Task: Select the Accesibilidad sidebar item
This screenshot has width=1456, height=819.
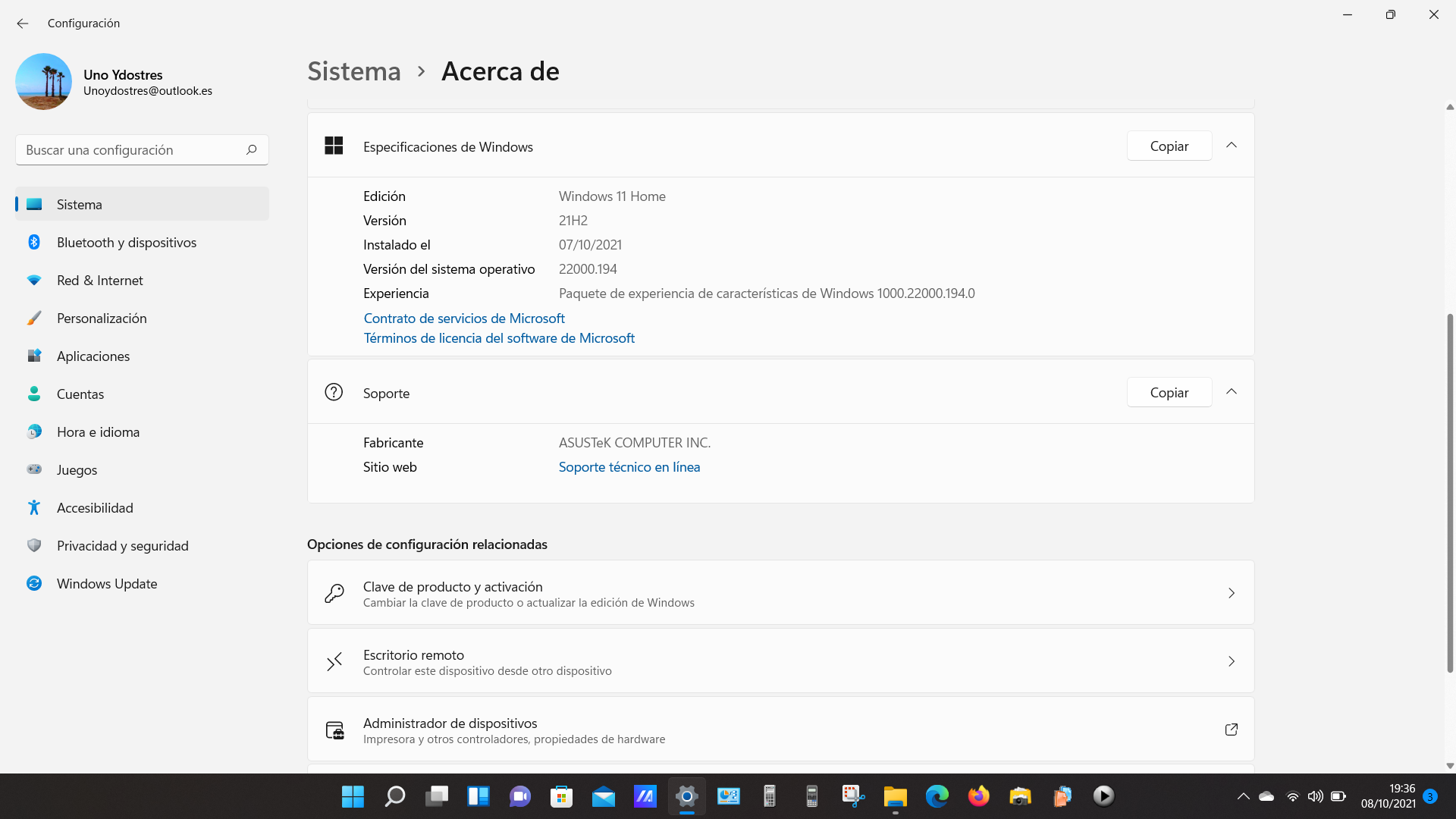Action: coord(95,508)
